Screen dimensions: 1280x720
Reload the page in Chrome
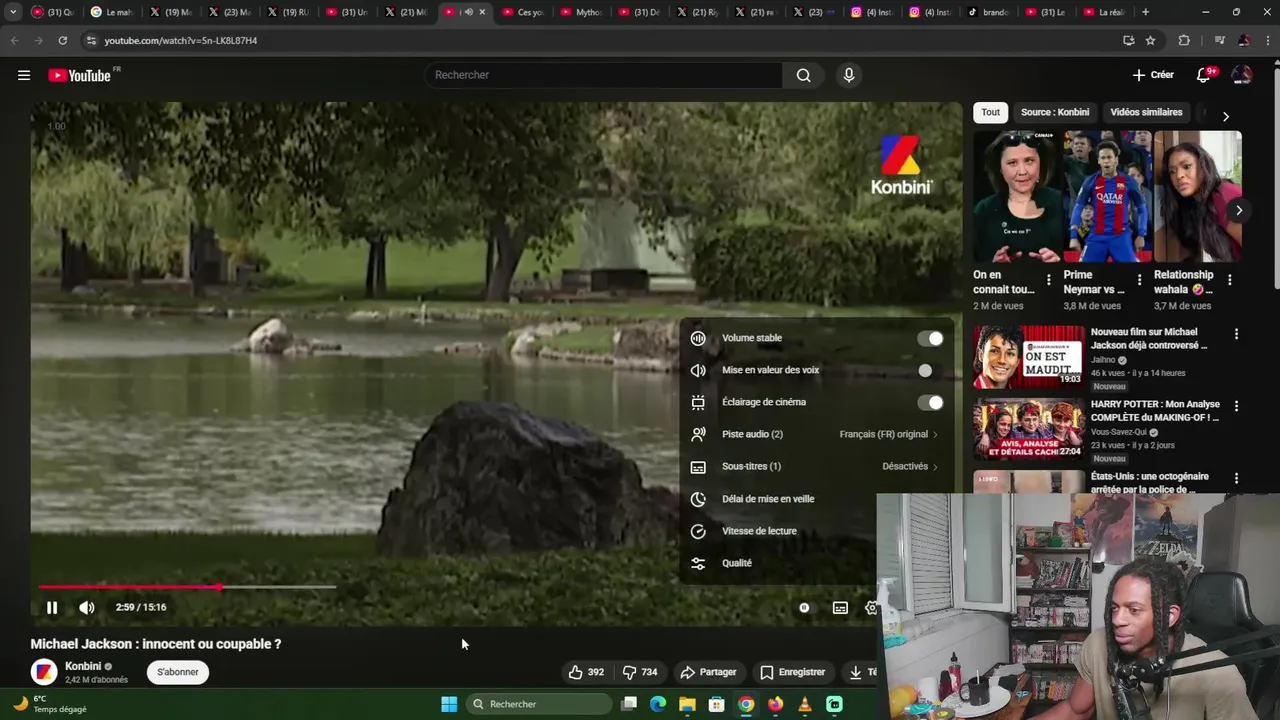coord(62,40)
